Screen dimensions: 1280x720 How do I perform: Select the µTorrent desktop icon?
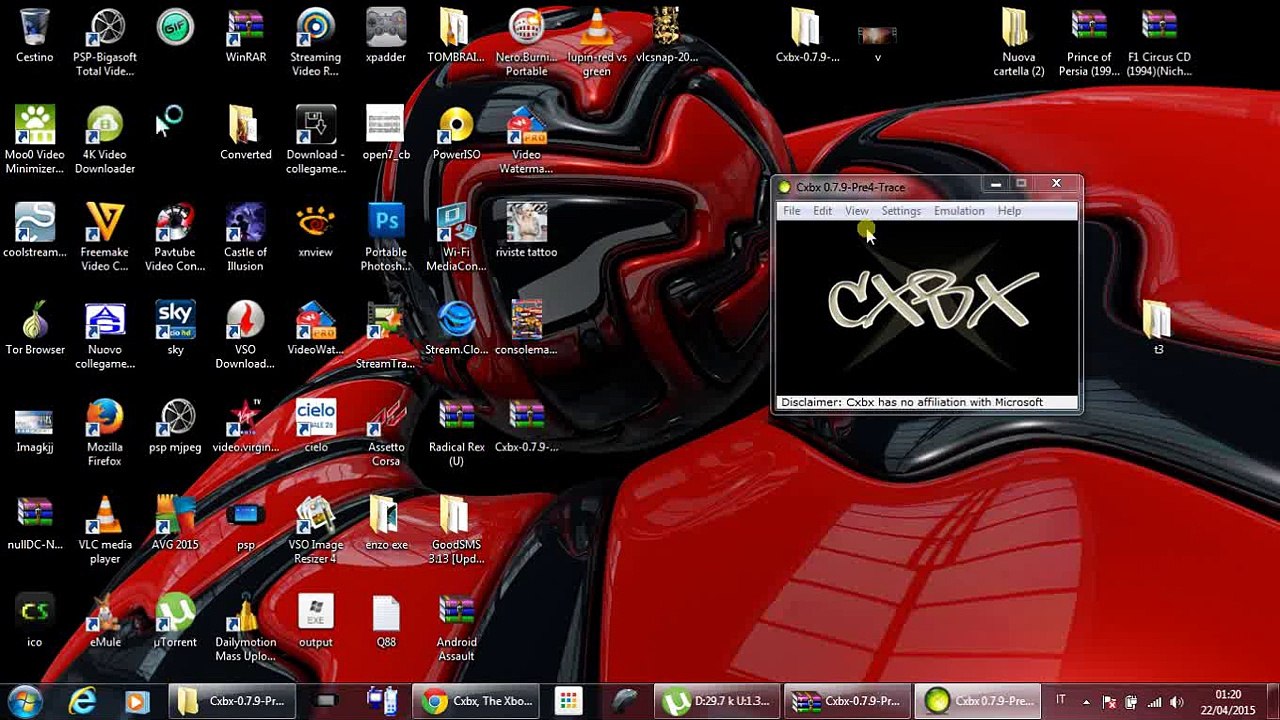coord(175,621)
